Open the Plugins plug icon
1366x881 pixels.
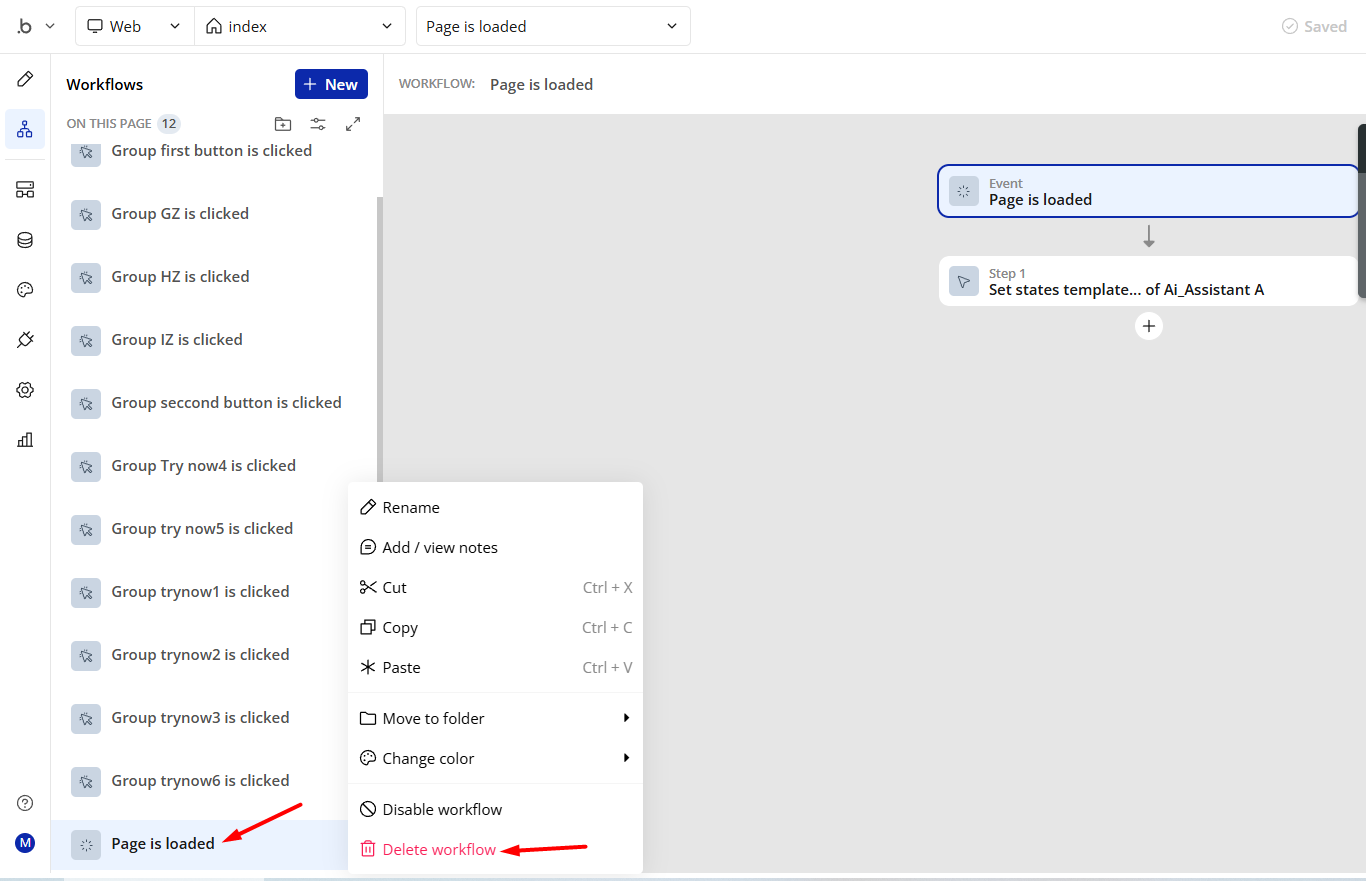25,340
